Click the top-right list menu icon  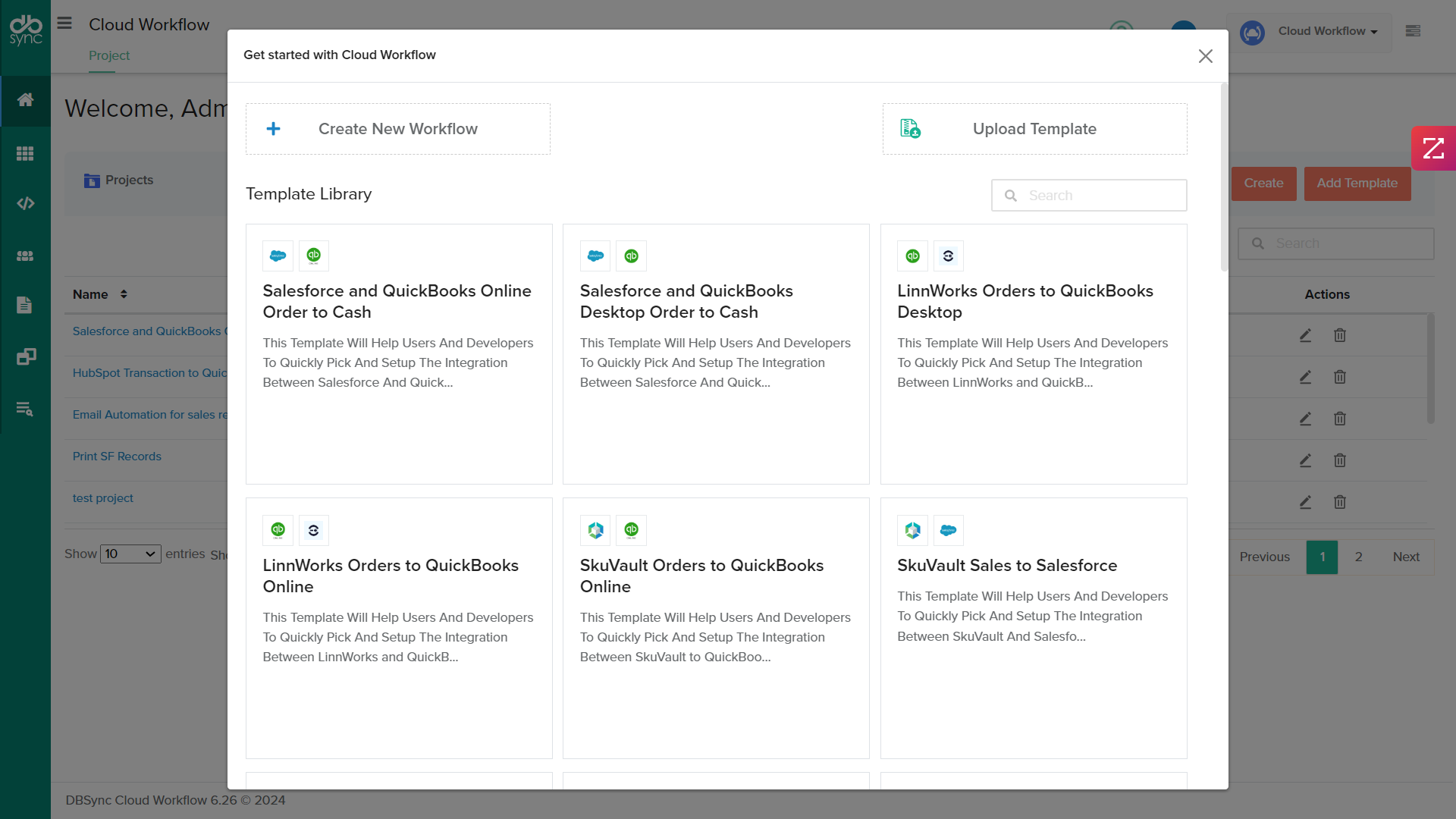(1413, 31)
